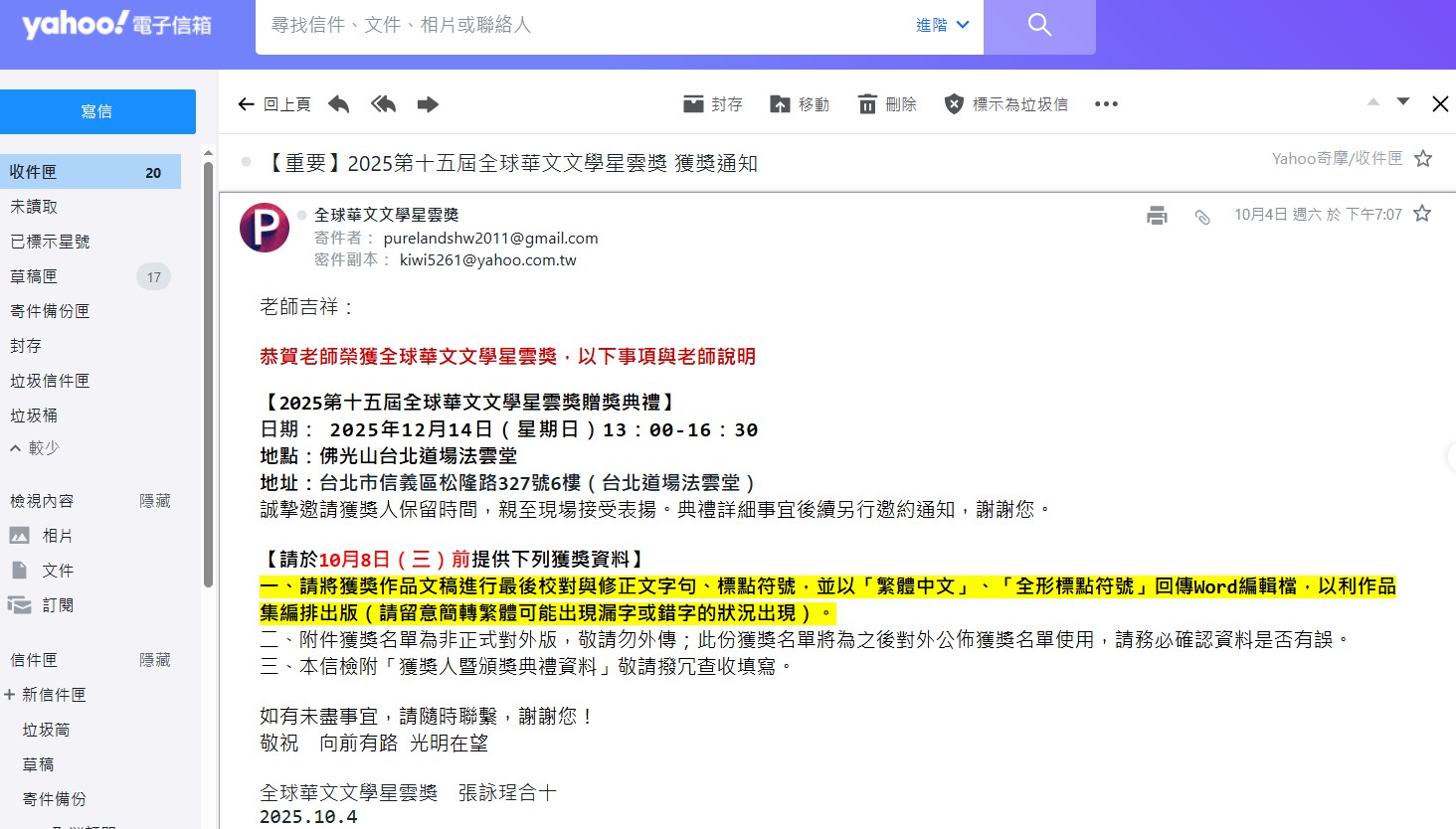Mark message as spam shield icon

point(1005,104)
